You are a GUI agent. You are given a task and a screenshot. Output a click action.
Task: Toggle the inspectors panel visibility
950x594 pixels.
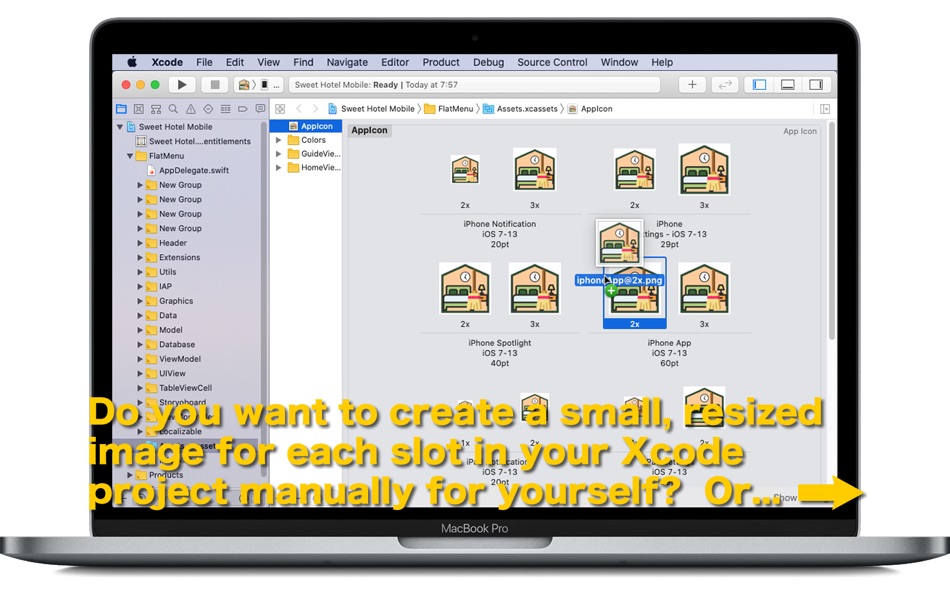click(816, 85)
